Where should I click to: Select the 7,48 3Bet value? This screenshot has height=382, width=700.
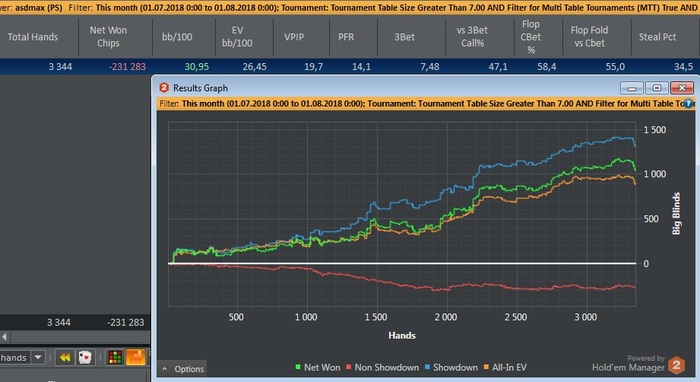point(429,67)
